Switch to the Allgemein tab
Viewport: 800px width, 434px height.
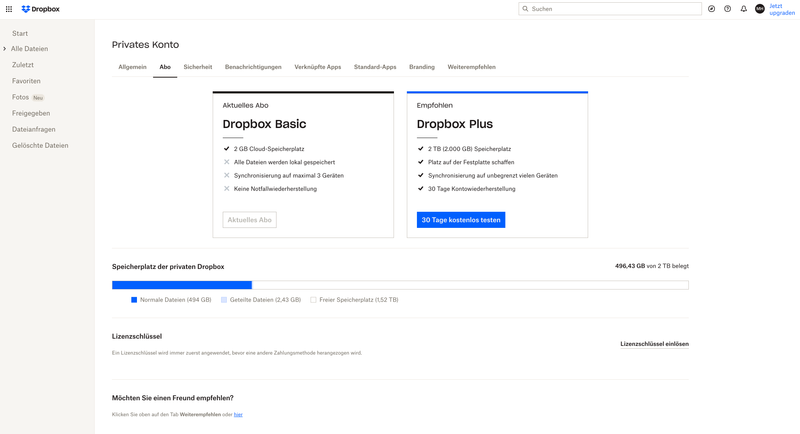pos(132,67)
